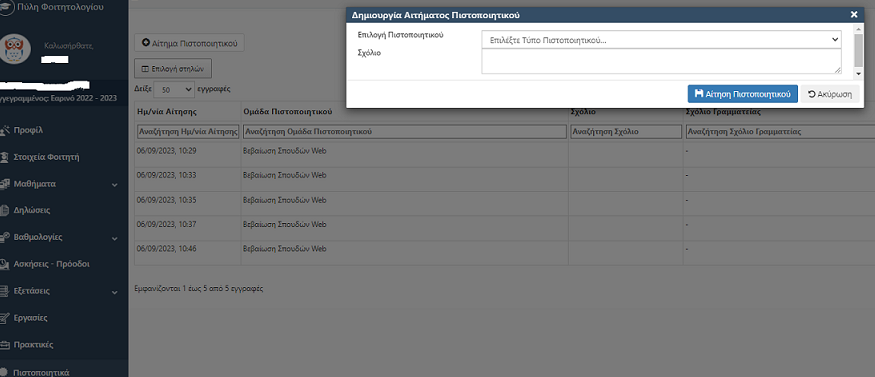Screen dimensions: 875x377
Task: Click the Εργασίες sidebar icon
Action: coord(4,318)
